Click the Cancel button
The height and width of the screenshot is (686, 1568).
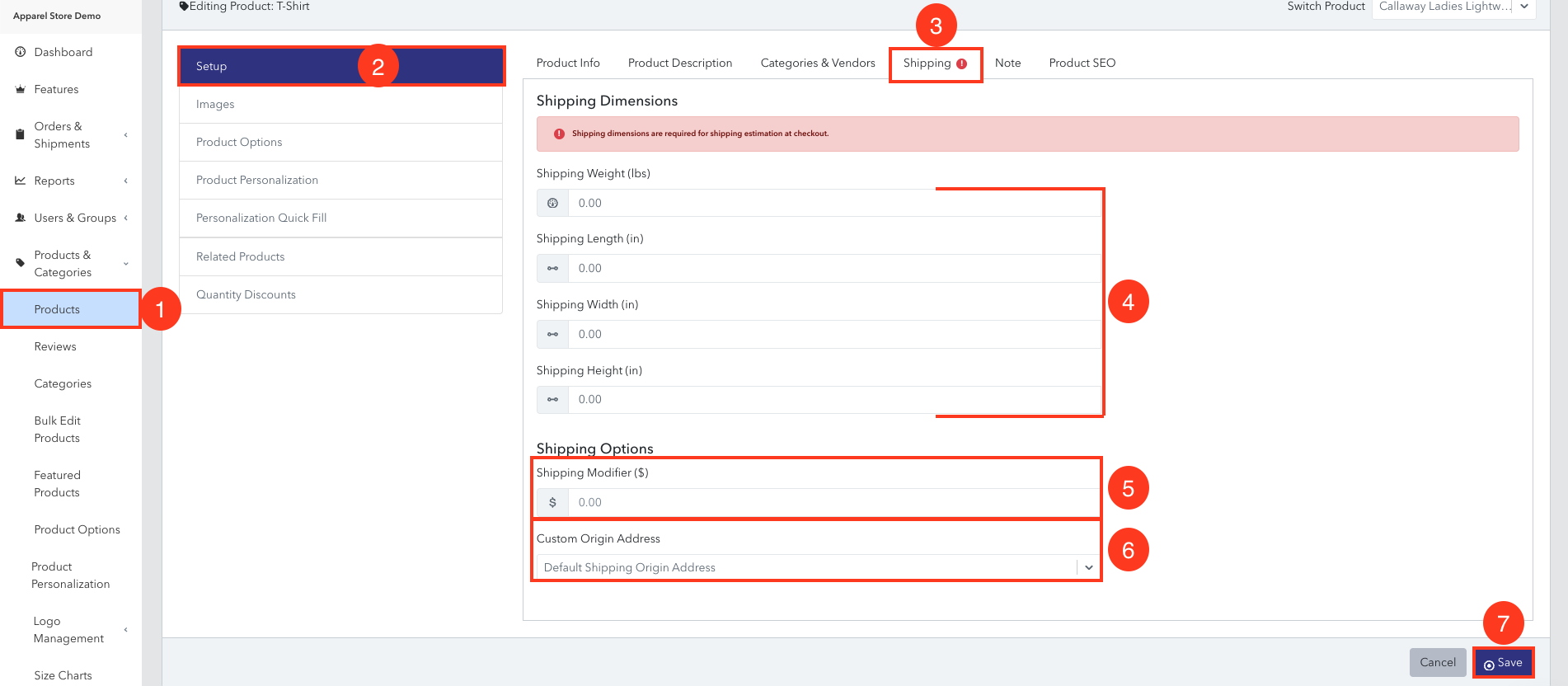pyautogui.click(x=1438, y=662)
